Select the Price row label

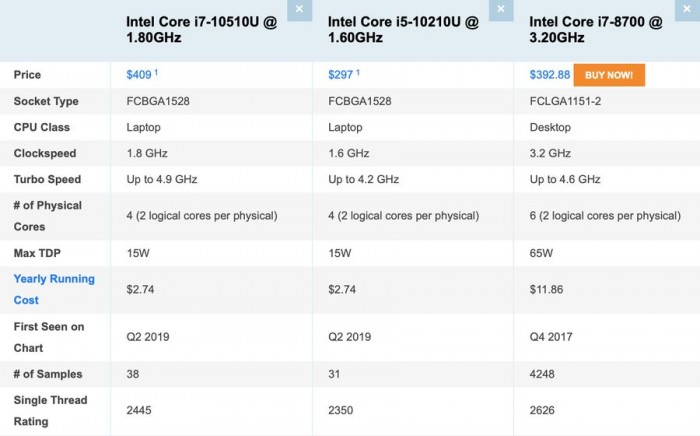(x=28, y=75)
